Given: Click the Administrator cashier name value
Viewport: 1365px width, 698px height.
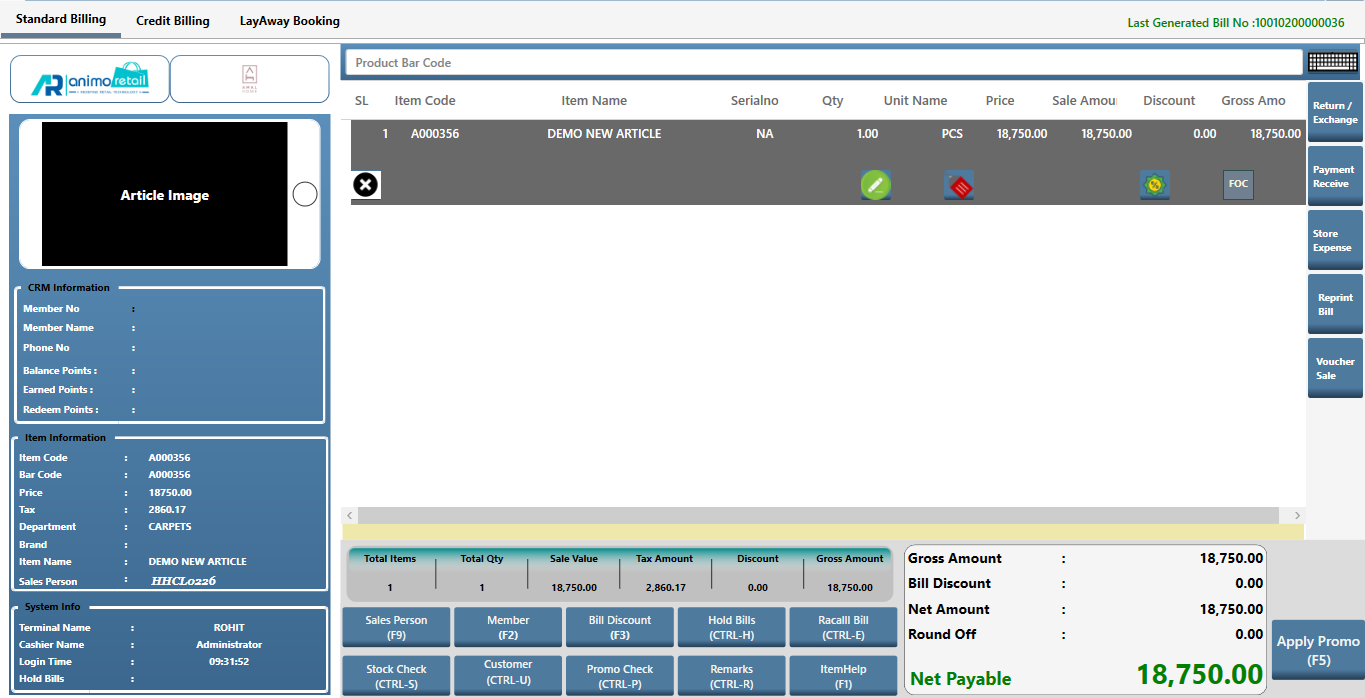Looking at the screenshot, I should pyautogui.click(x=229, y=645).
